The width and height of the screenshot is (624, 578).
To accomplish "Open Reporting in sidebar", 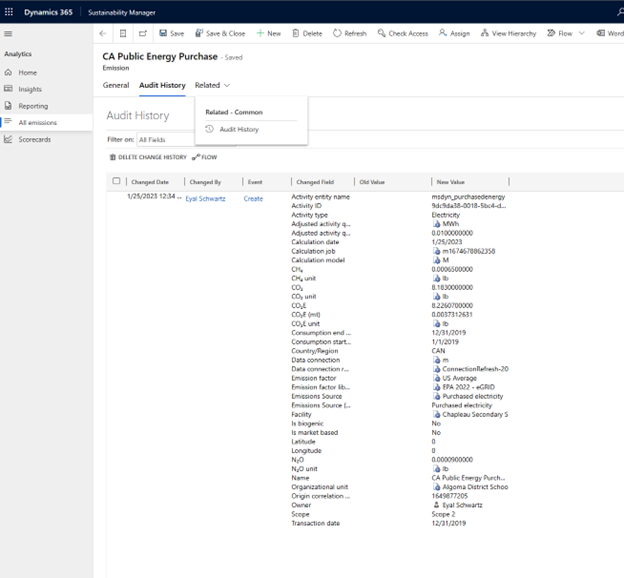I will [33, 106].
